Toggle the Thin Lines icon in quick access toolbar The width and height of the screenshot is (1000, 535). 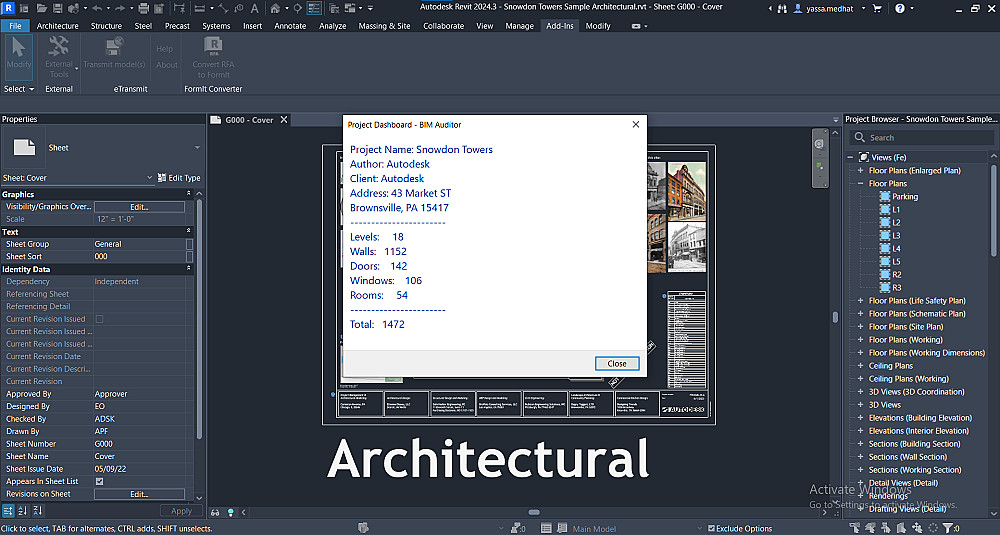(314, 8)
